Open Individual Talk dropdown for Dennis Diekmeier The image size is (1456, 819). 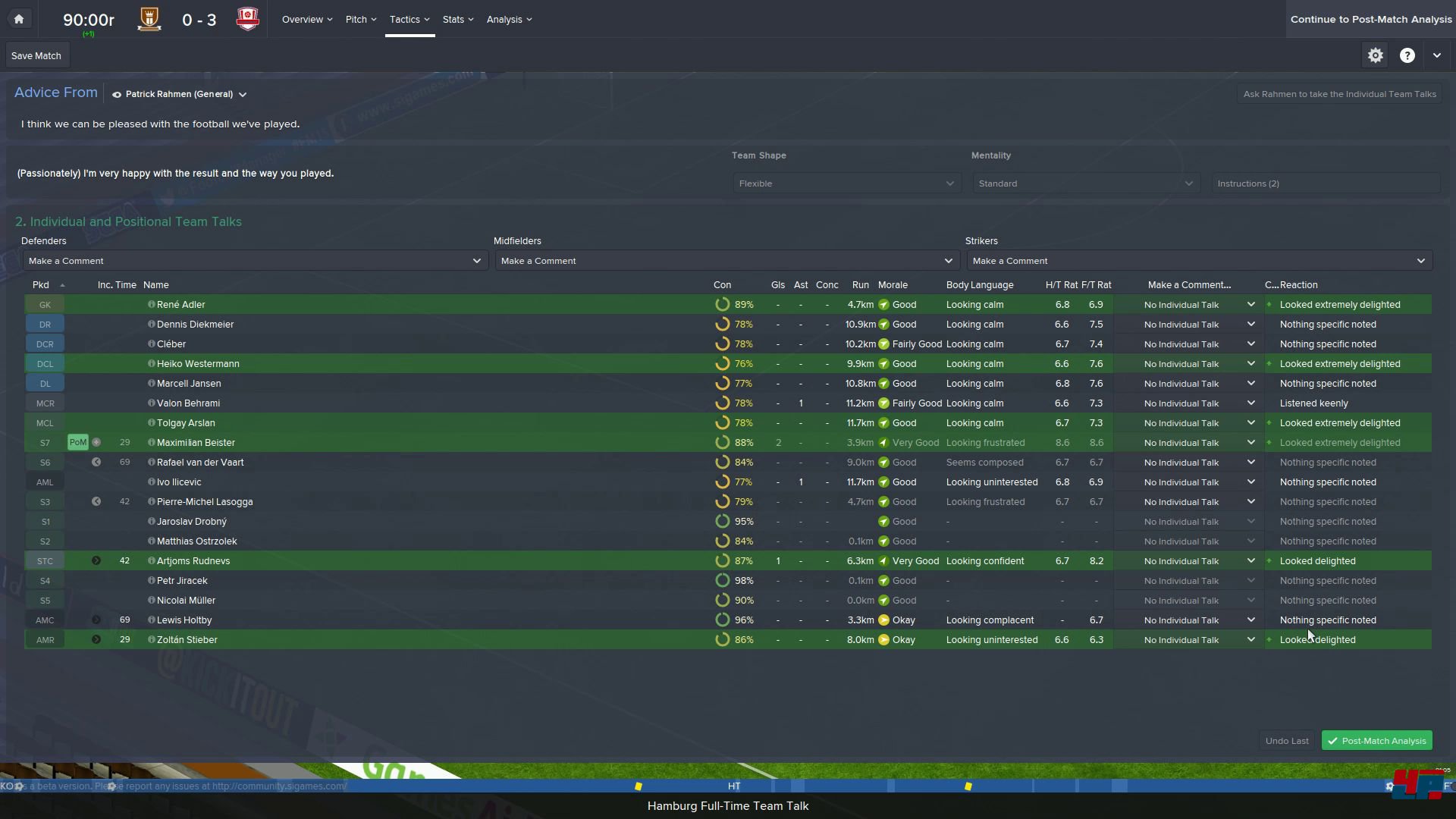click(1200, 325)
